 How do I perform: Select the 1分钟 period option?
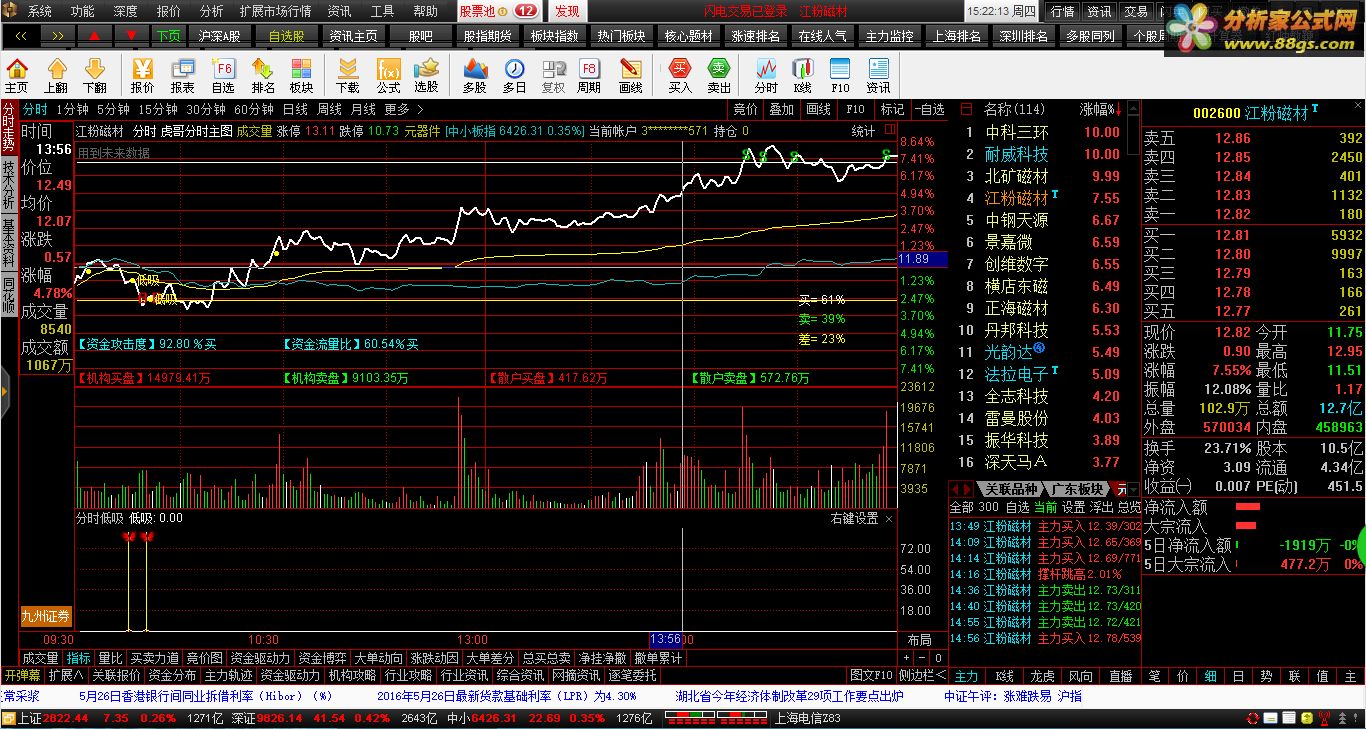72,109
